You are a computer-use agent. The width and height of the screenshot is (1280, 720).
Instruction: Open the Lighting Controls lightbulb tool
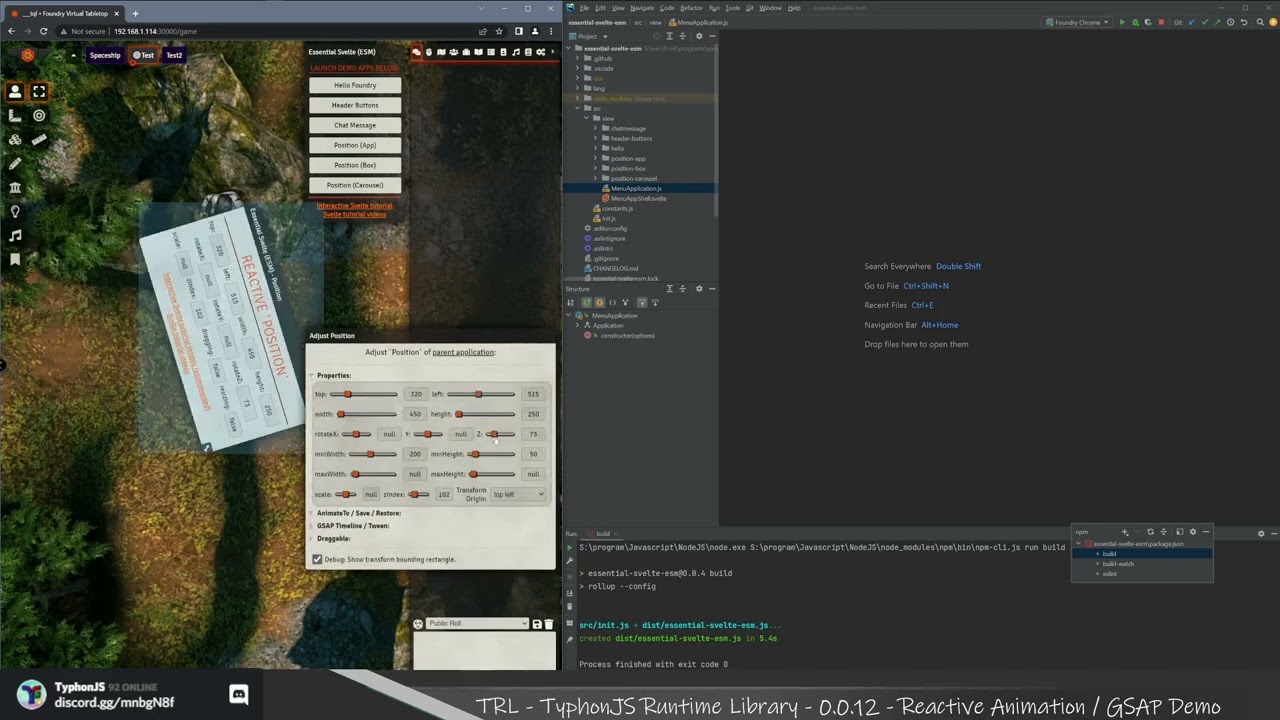coord(15,211)
